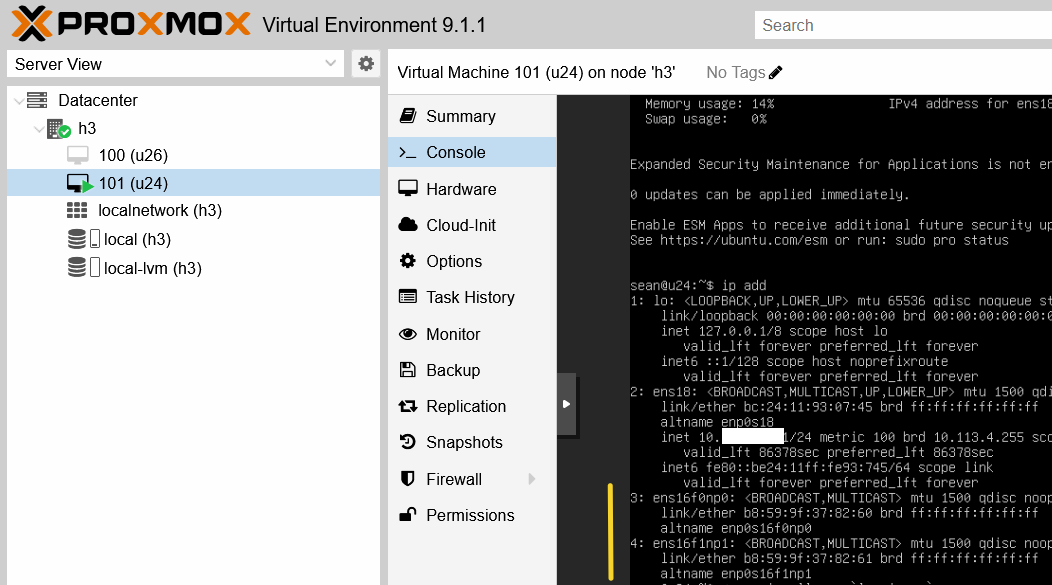
Task: Expand the noVNC control panel handle
Action: pyautogui.click(x=566, y=404)
